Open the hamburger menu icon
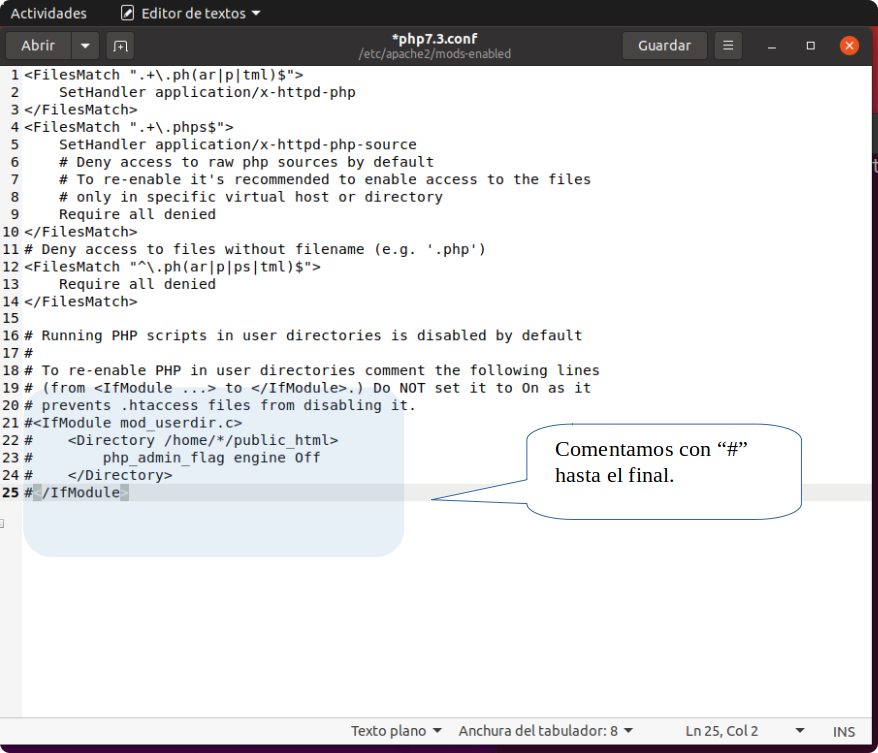The width and height of the screenshot is (878, 753). 728,45
